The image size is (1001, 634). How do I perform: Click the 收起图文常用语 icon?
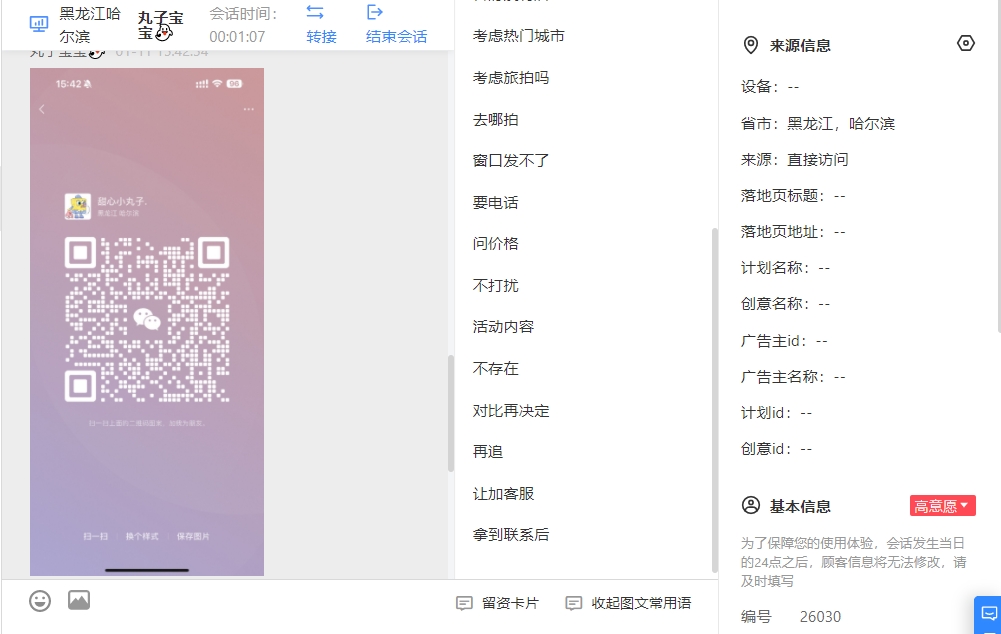pos(574,603)
